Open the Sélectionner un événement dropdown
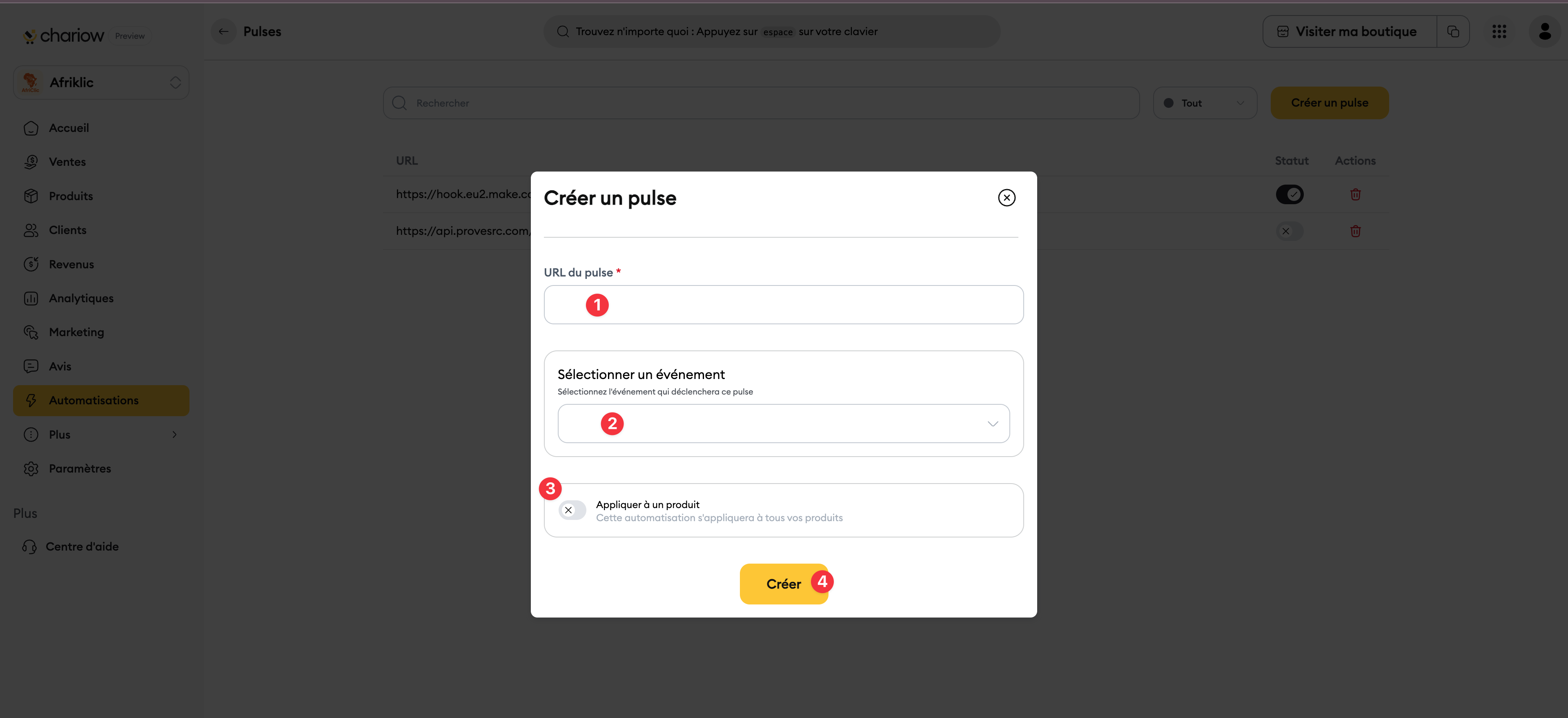This screenshot has height=718, width=1568. 784,423
